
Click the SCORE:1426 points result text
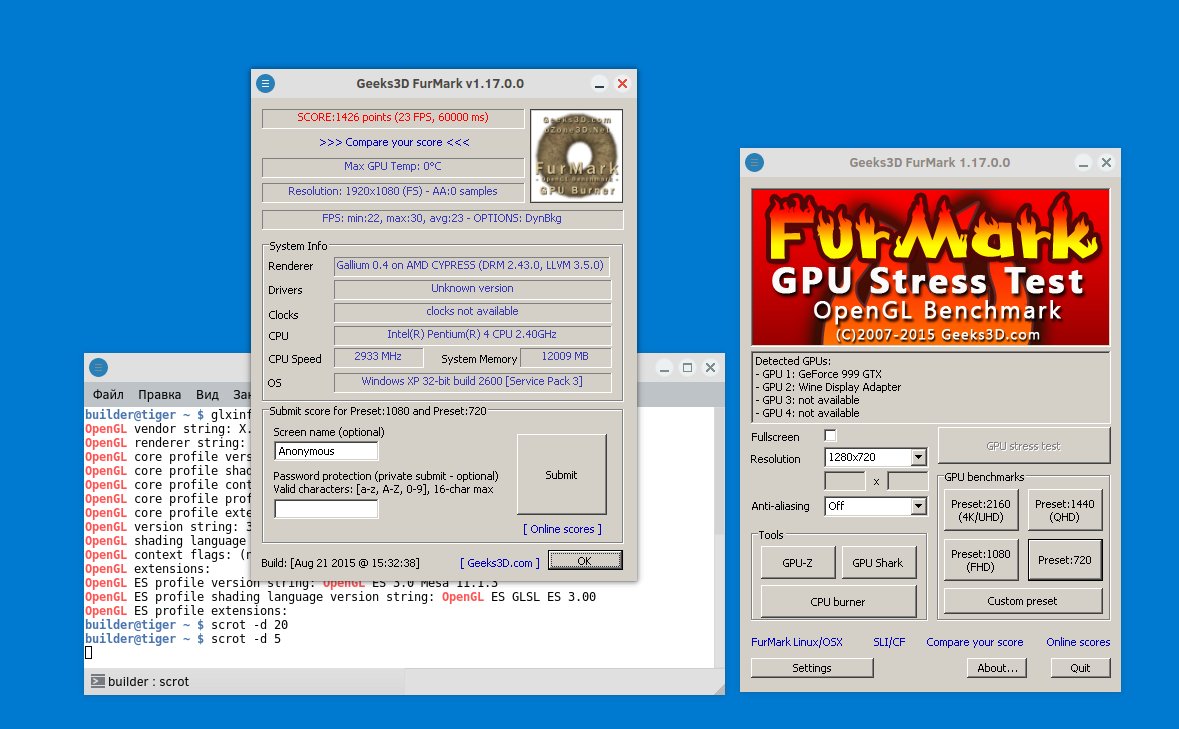[392, 117]
